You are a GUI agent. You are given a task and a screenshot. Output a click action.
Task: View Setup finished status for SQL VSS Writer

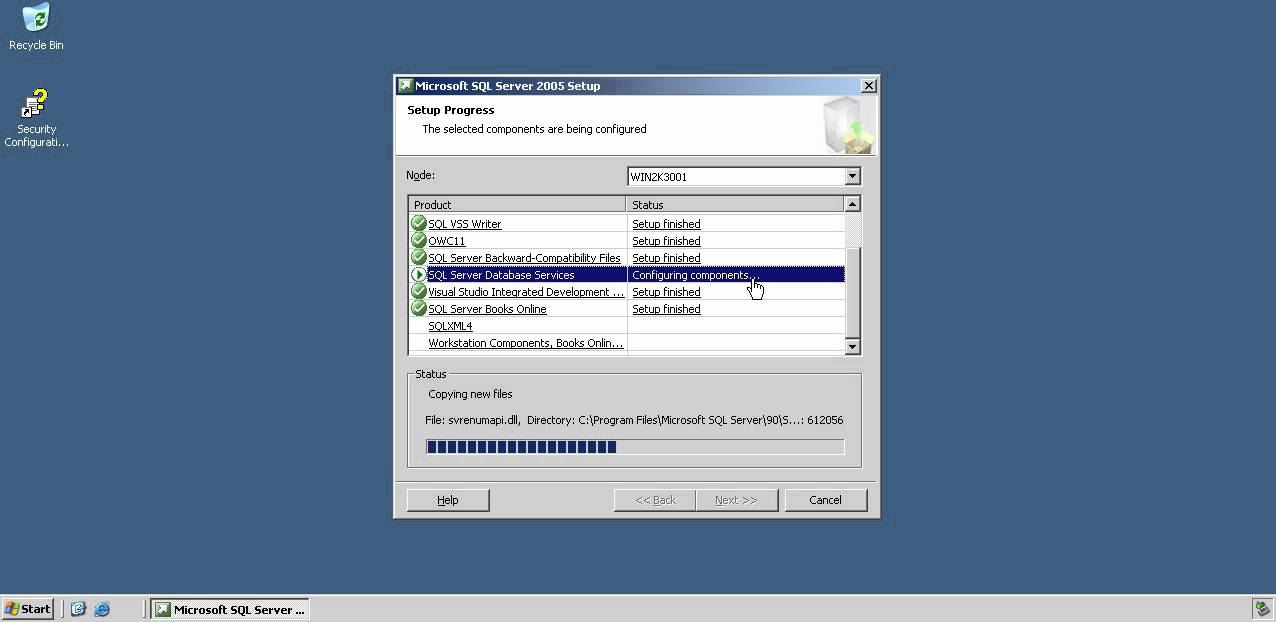click(666, 224)
